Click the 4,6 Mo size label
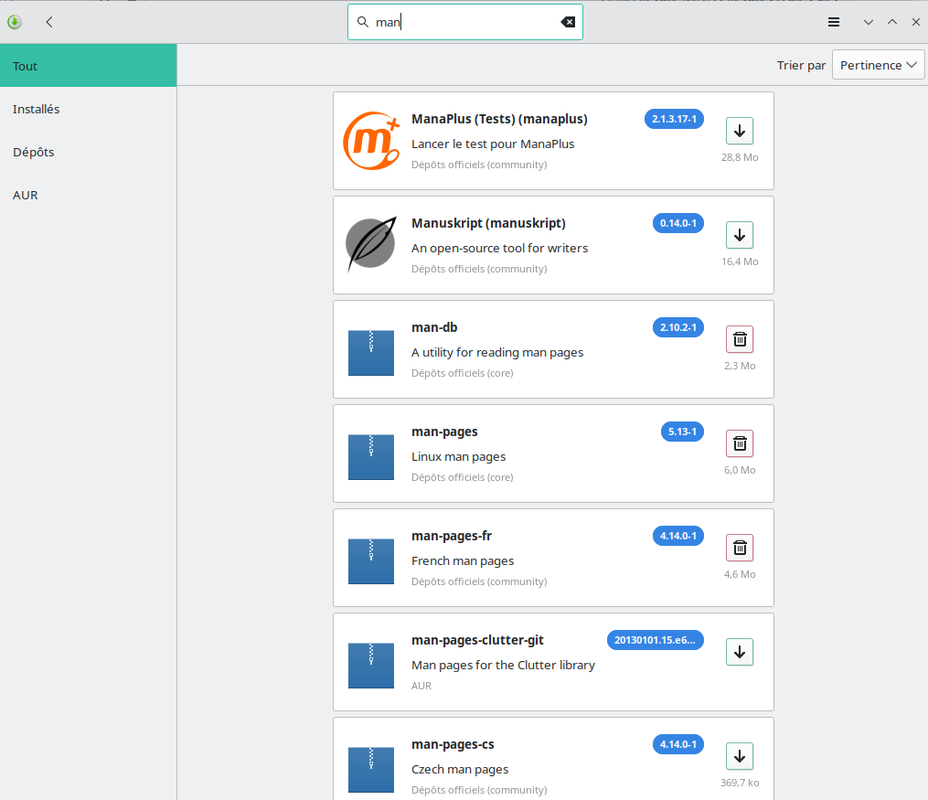This screenshot has height=800, width=928. (x=739, y=574)
